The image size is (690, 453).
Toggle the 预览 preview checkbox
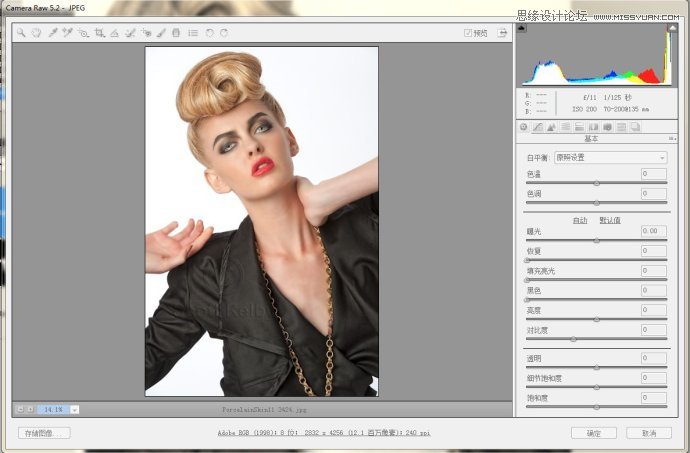point(468,33)
